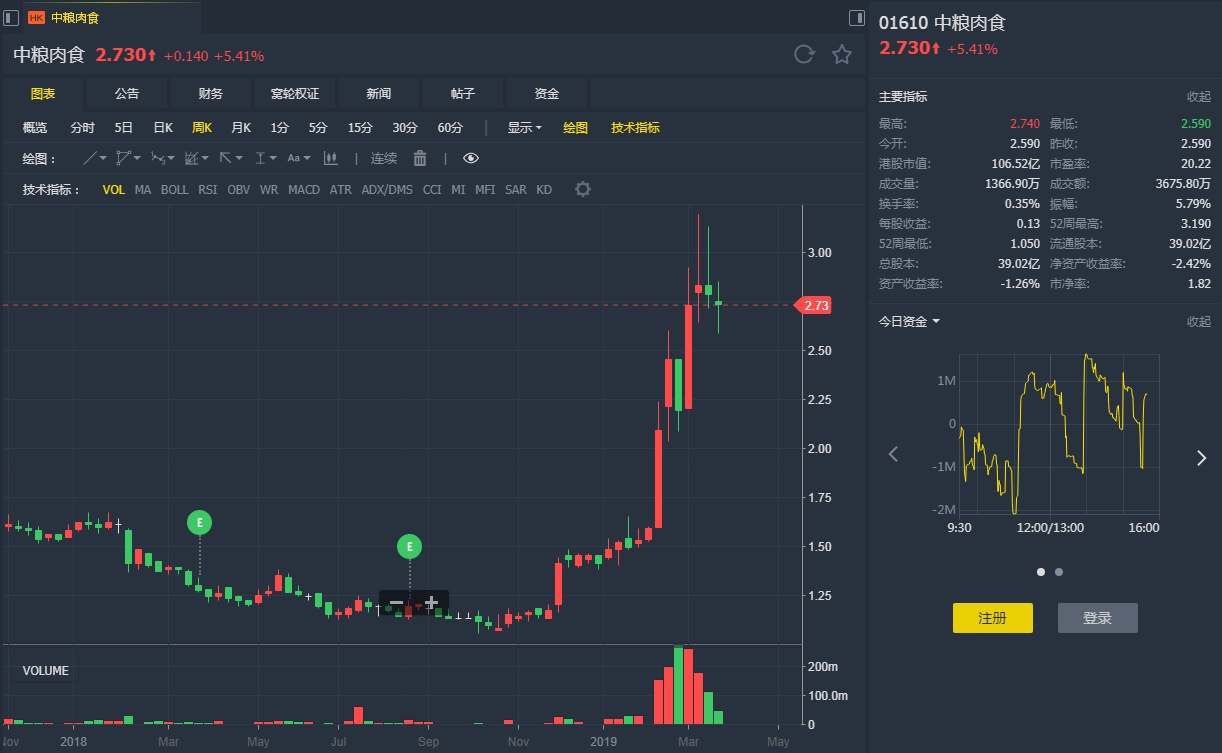This screenshot has height=753, width=1222.
Task: Toggle drawing visibility with the eye icon
Action: coord(471,158)
